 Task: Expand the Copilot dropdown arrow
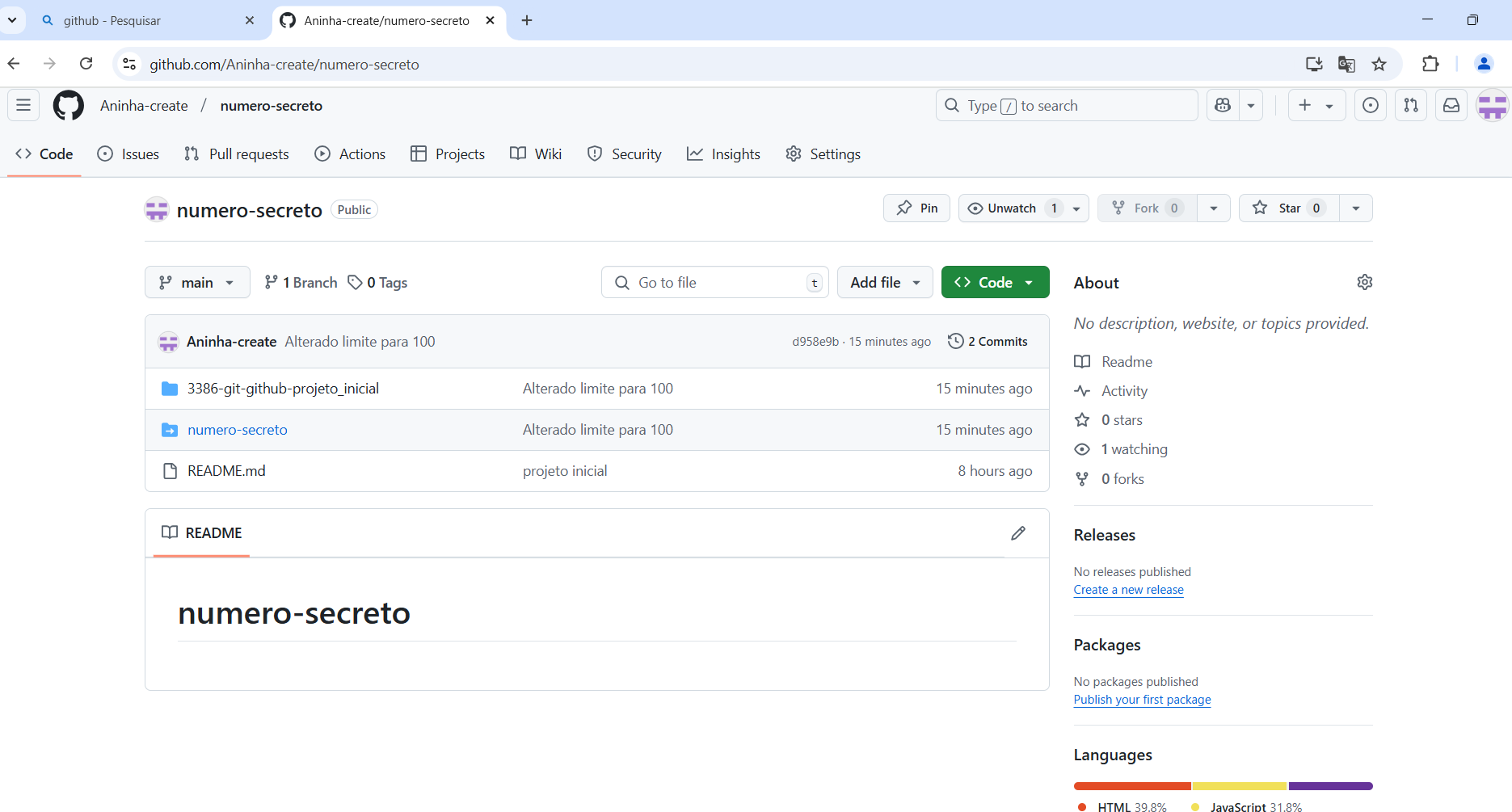1251,105
